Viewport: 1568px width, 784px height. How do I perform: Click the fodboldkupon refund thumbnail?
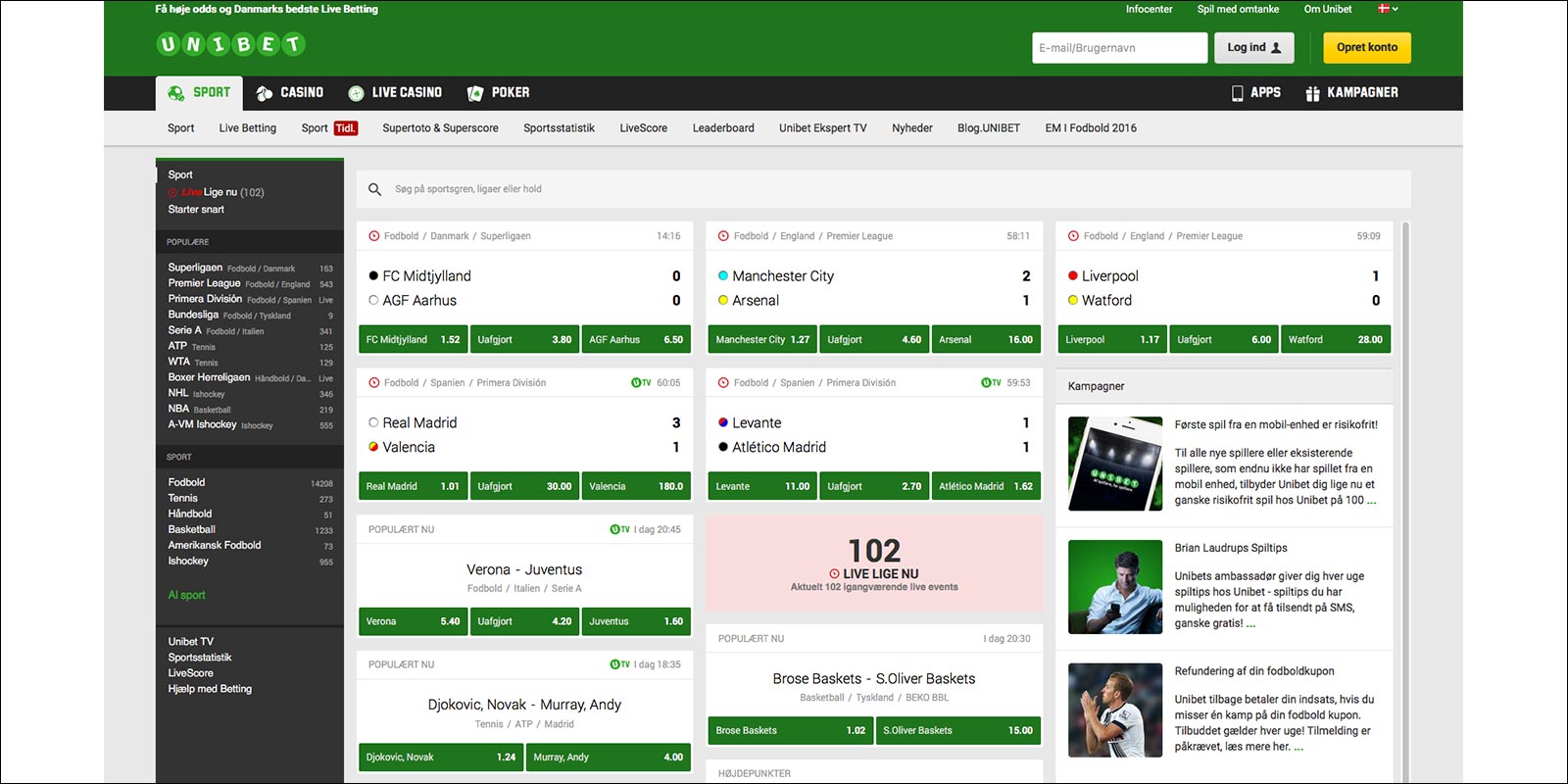(x=1114, y=710)
